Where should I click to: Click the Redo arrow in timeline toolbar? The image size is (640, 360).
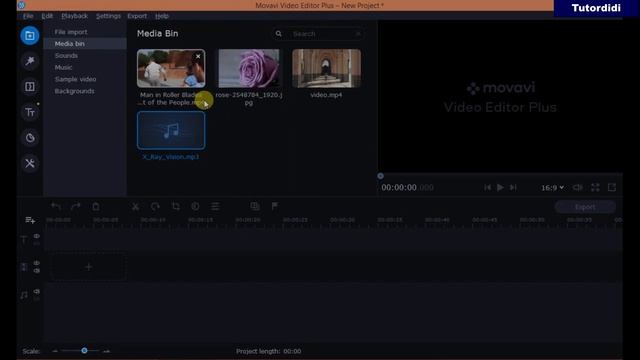76,207
